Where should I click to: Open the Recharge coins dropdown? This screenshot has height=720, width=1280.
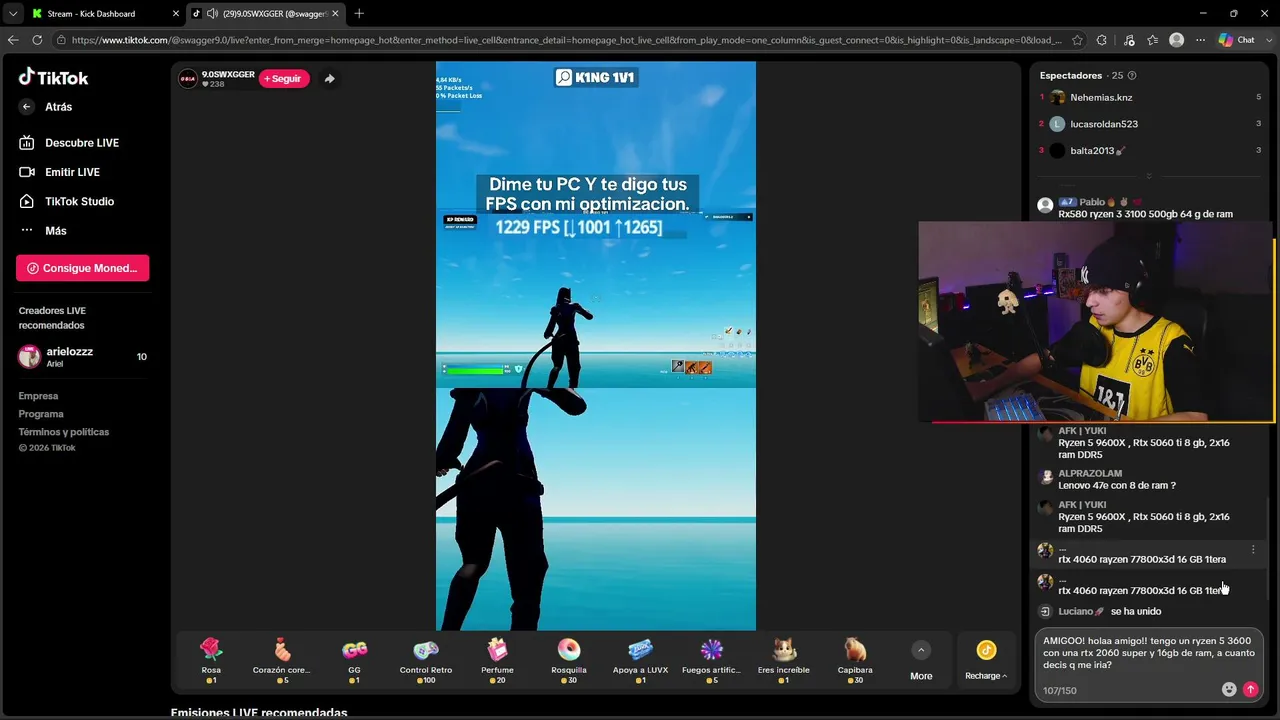click(986, 660)
